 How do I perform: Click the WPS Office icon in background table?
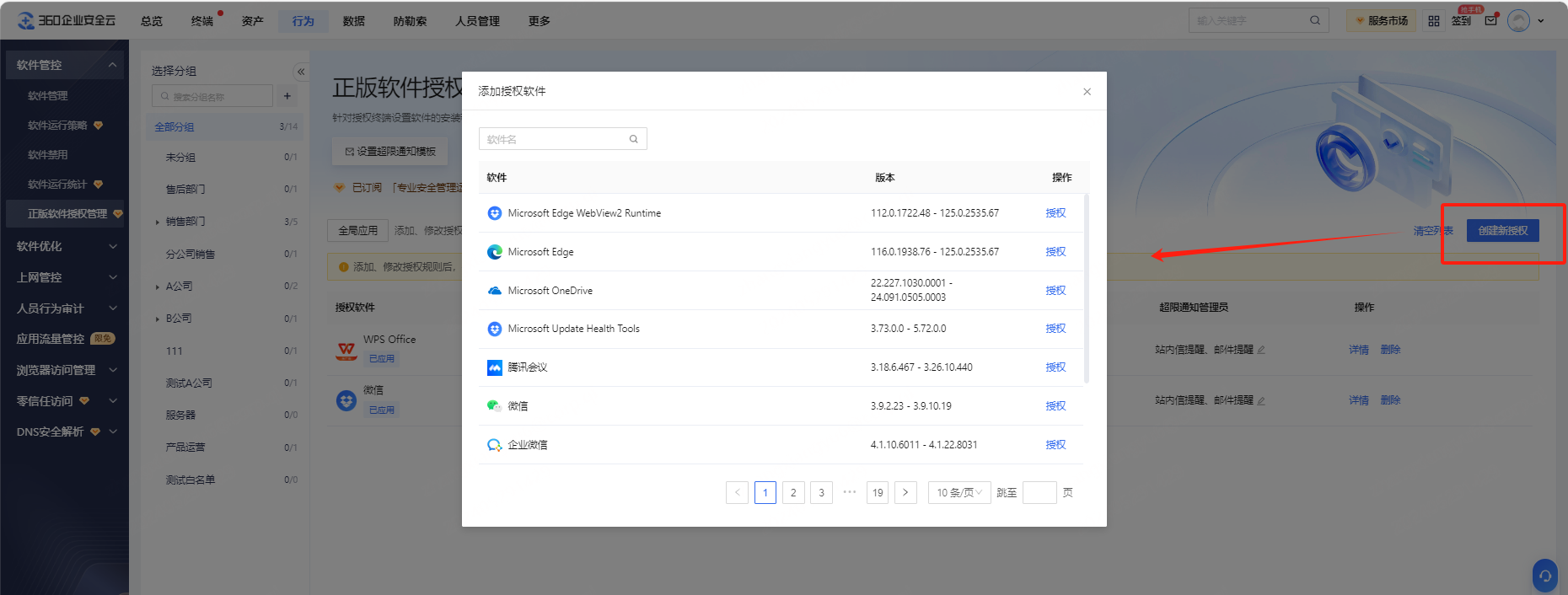[346, 350]
